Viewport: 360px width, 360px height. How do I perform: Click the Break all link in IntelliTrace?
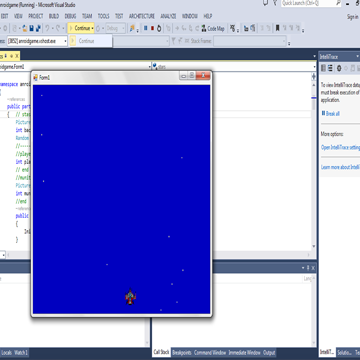[331, 114]
